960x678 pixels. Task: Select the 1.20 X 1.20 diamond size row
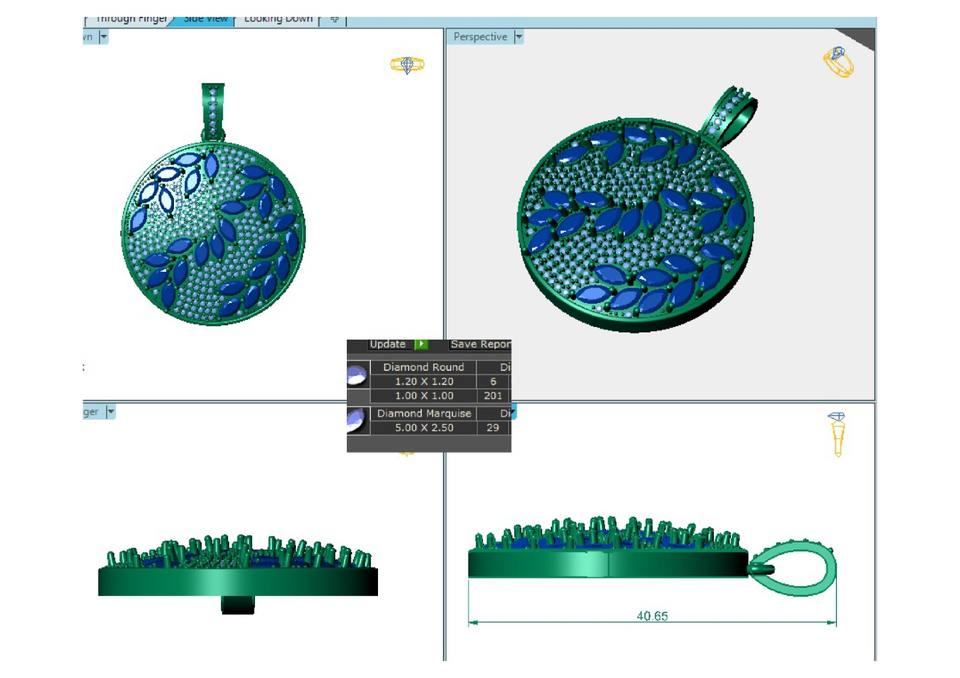point(424,382)
